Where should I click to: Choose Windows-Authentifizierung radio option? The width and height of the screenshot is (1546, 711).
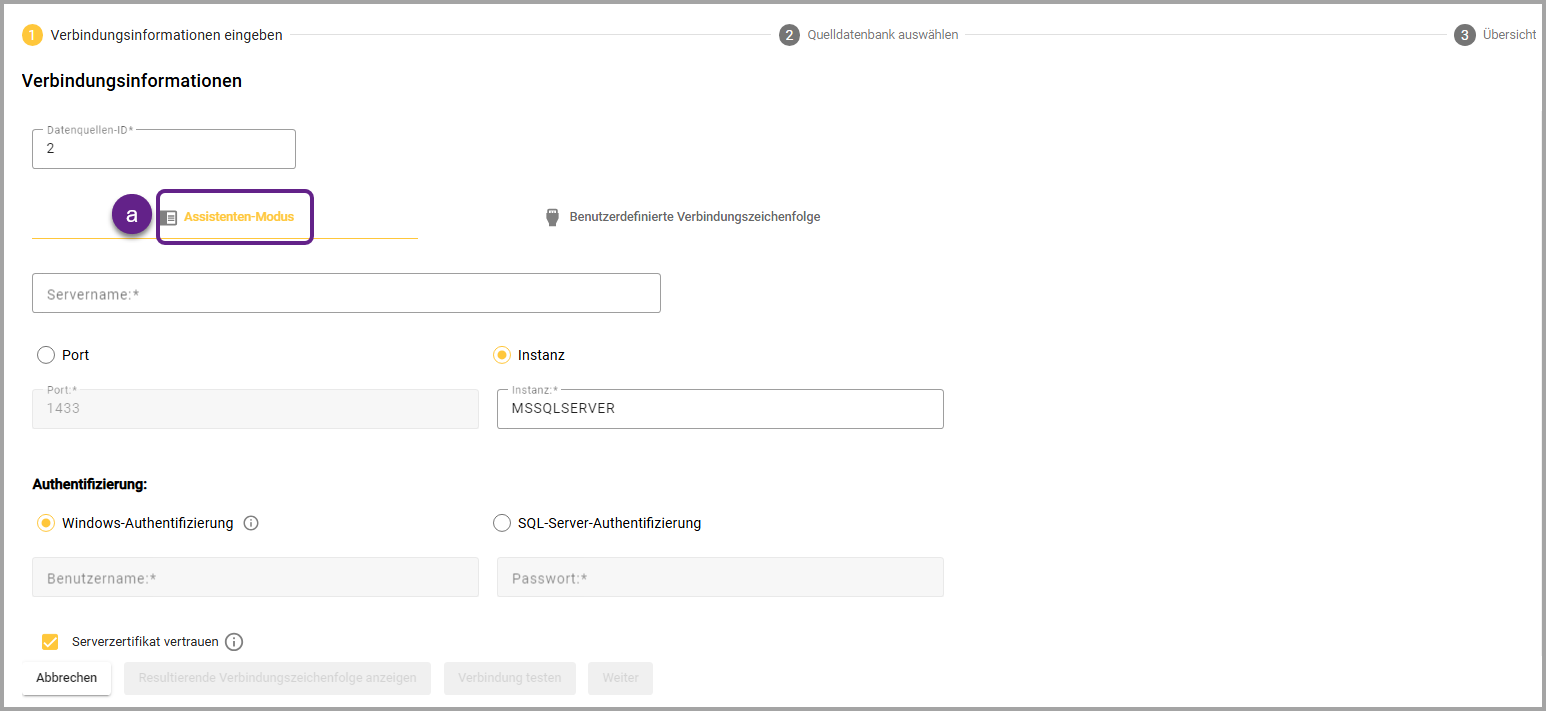pyautogui.click(x=45, y=523)
